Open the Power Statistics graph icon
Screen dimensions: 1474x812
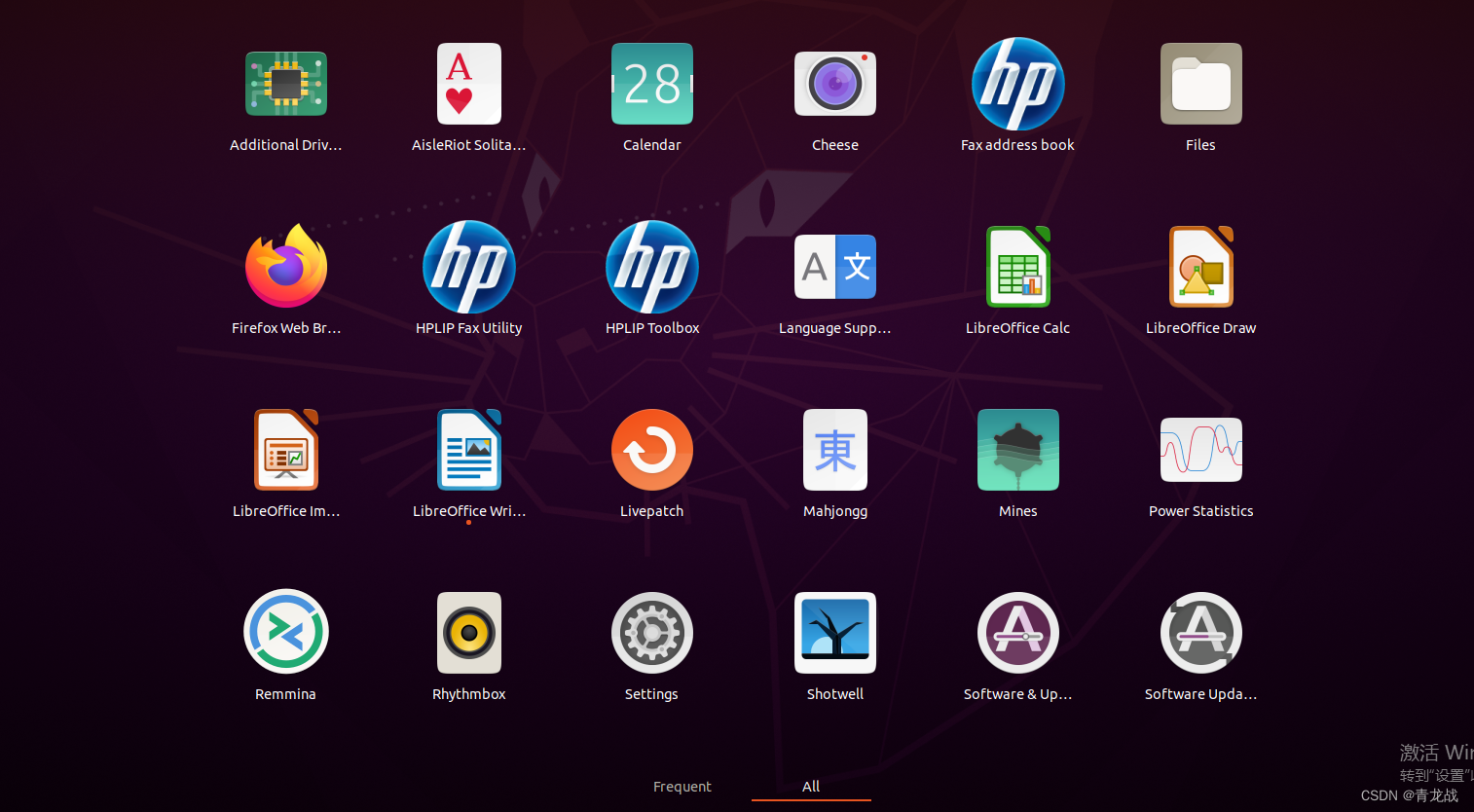point(1201,450)
